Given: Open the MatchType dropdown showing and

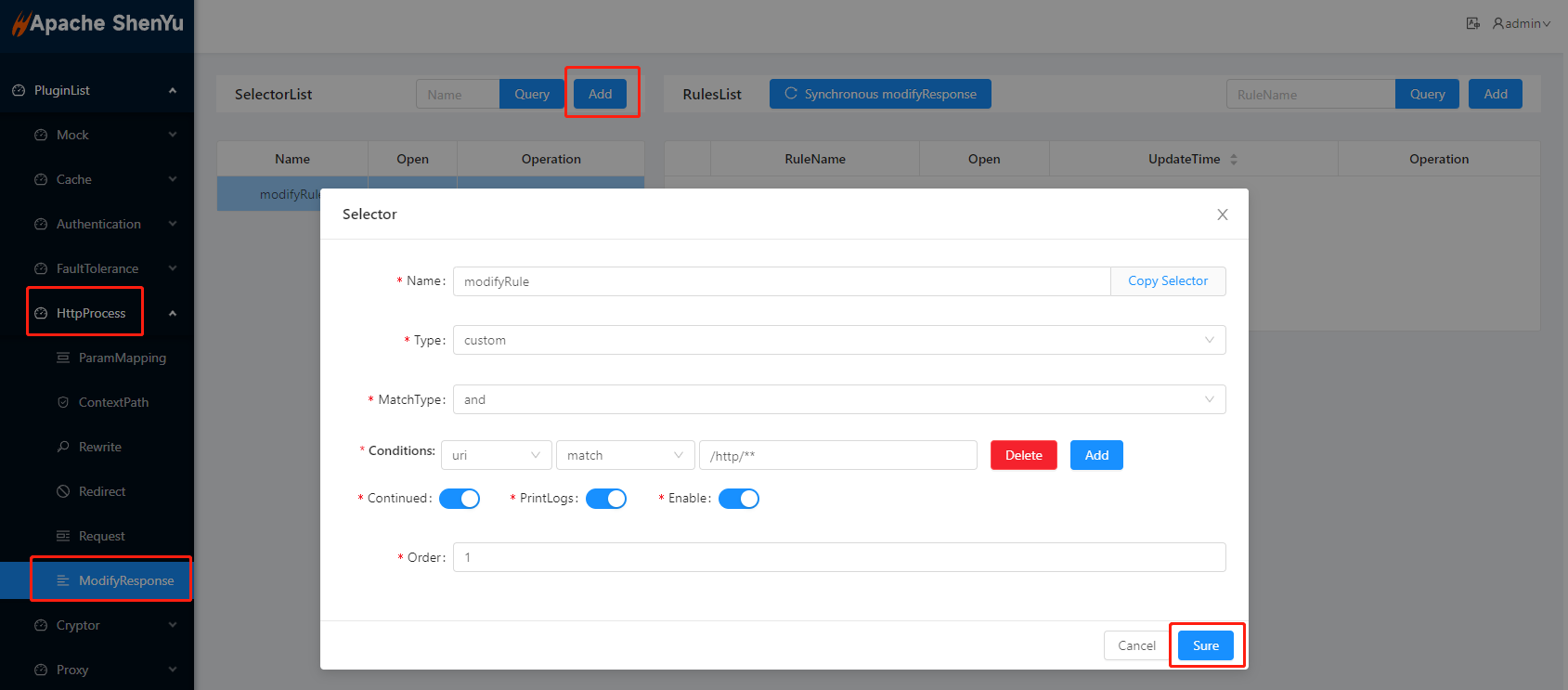Looking at the screenshot, I should coord(838,399).
